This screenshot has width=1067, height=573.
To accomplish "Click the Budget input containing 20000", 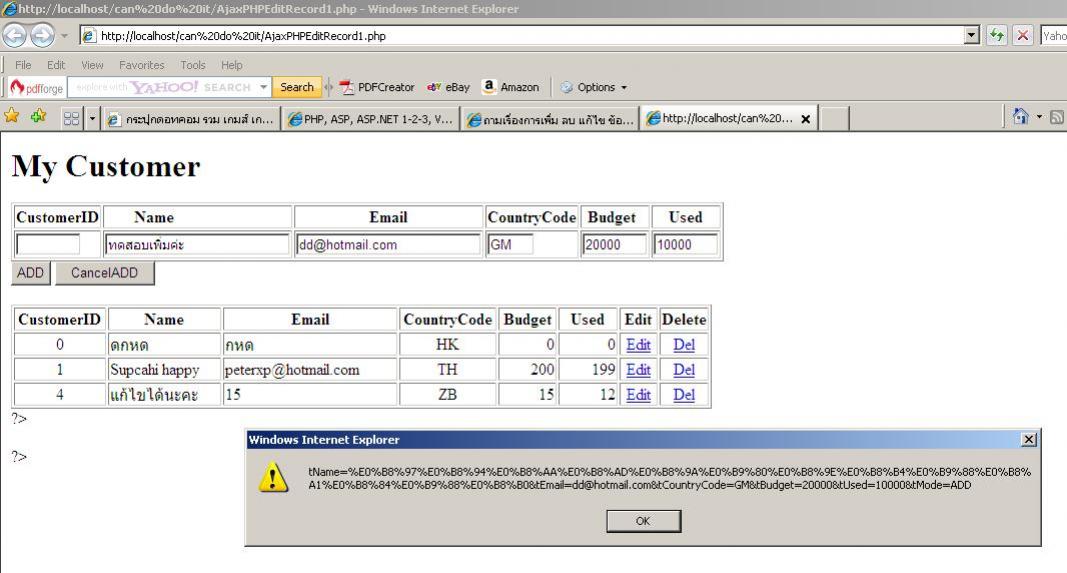I will coord(613,244).
